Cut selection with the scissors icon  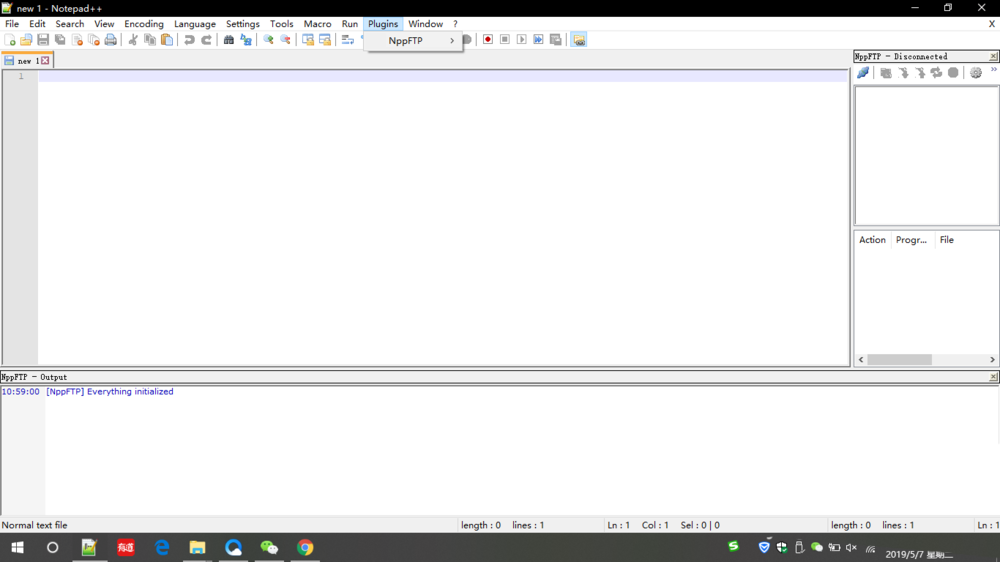tap(133, 40)
